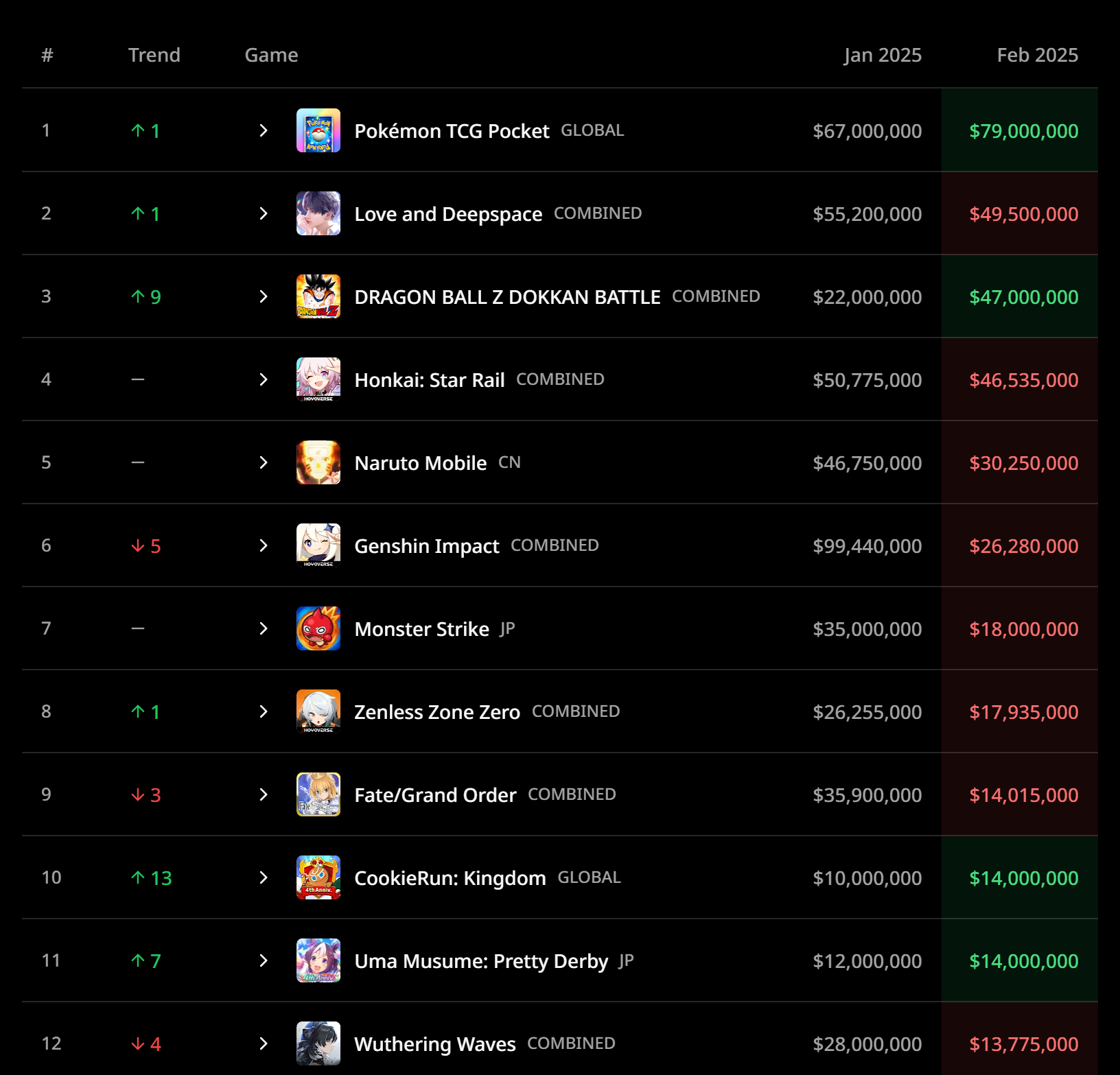The image size is (1120, 1075).
Task: Click the Uma Musume: Pretty Derby icon
Action: 318,960
